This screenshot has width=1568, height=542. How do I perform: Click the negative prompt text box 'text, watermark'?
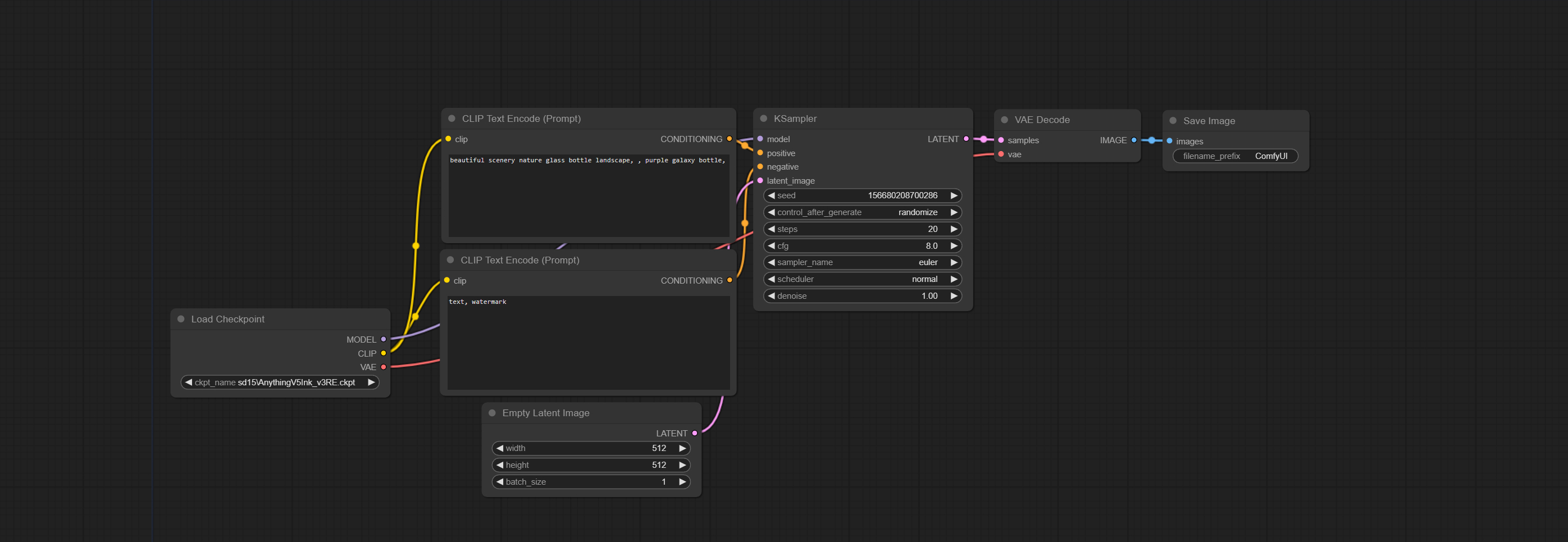click(589, 343)
